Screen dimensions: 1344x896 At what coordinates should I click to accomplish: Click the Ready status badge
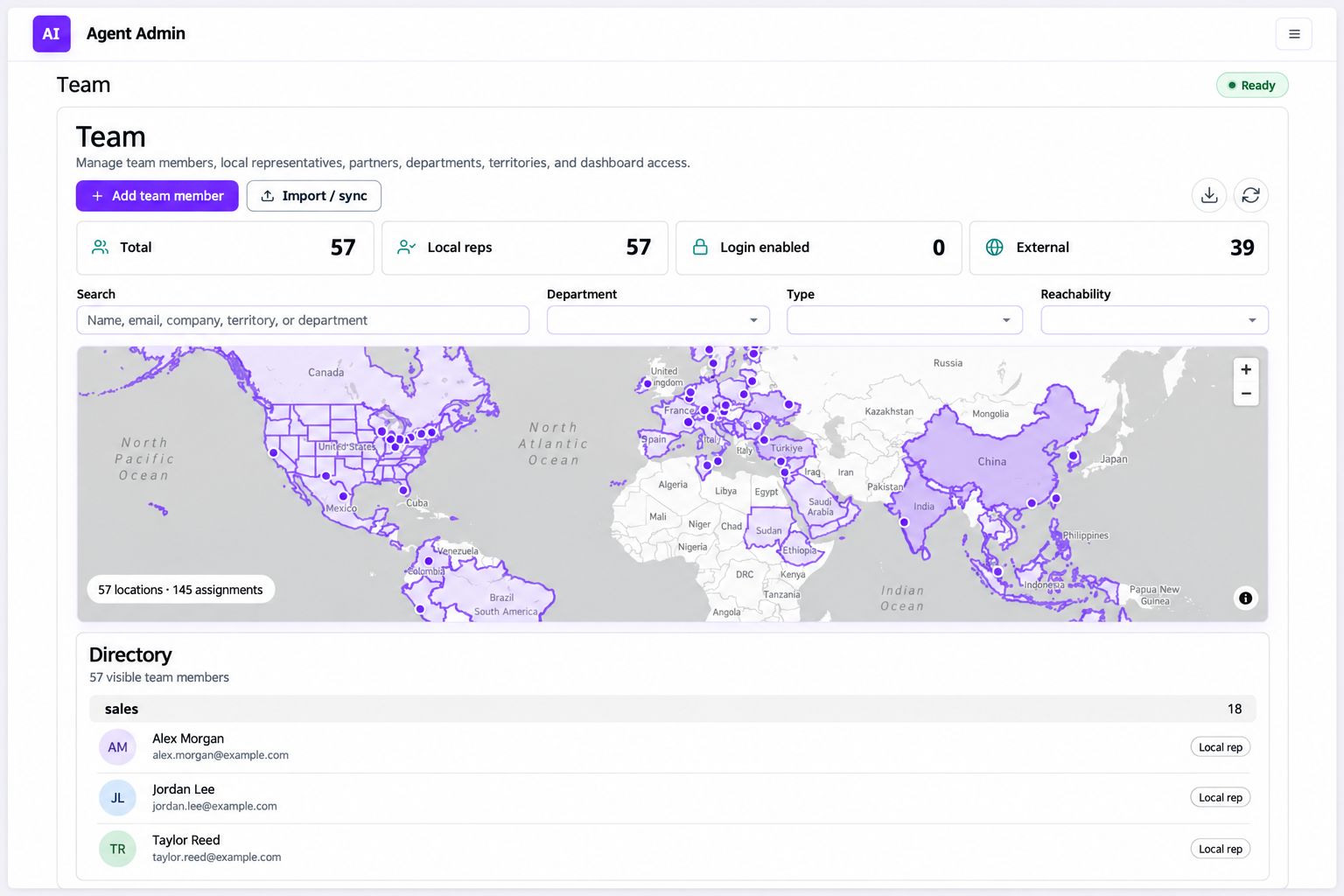click(x=1252, y=85)
